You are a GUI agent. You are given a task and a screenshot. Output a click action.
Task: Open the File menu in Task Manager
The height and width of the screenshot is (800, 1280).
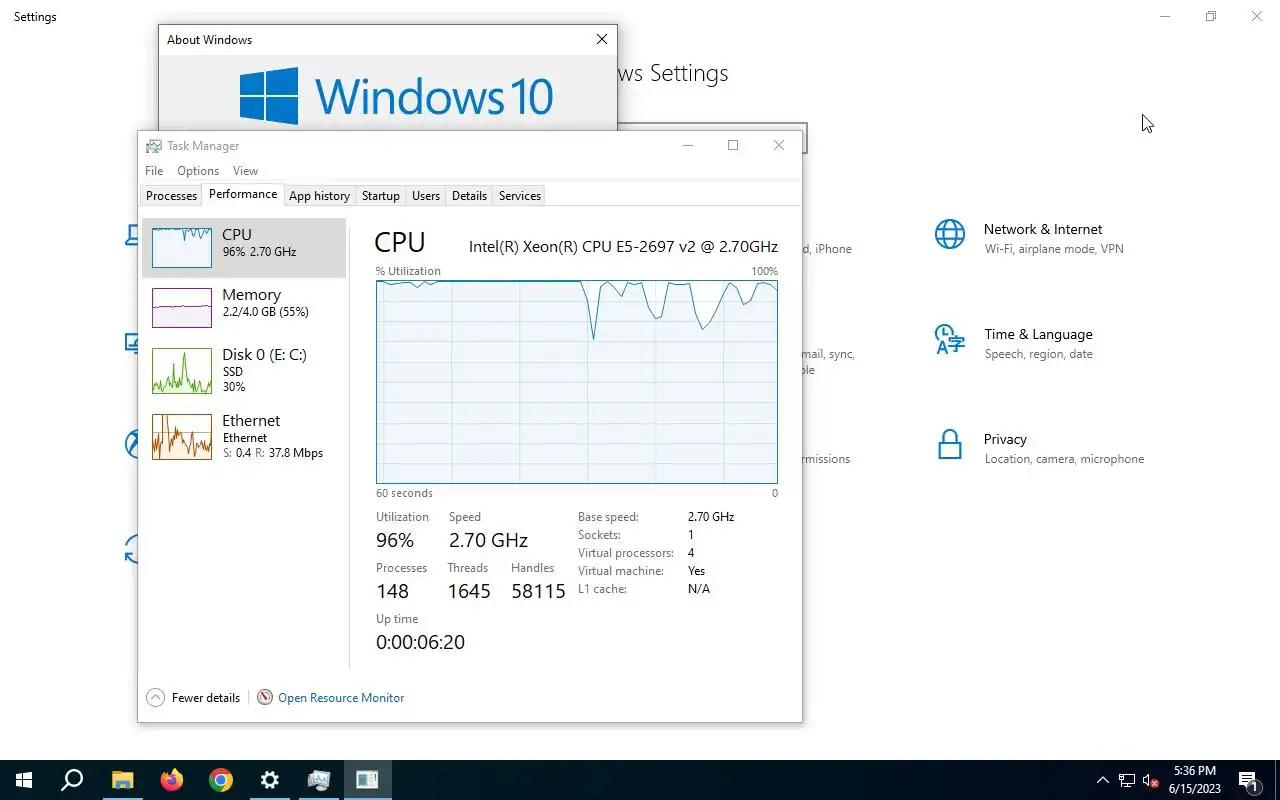[154, 171]
